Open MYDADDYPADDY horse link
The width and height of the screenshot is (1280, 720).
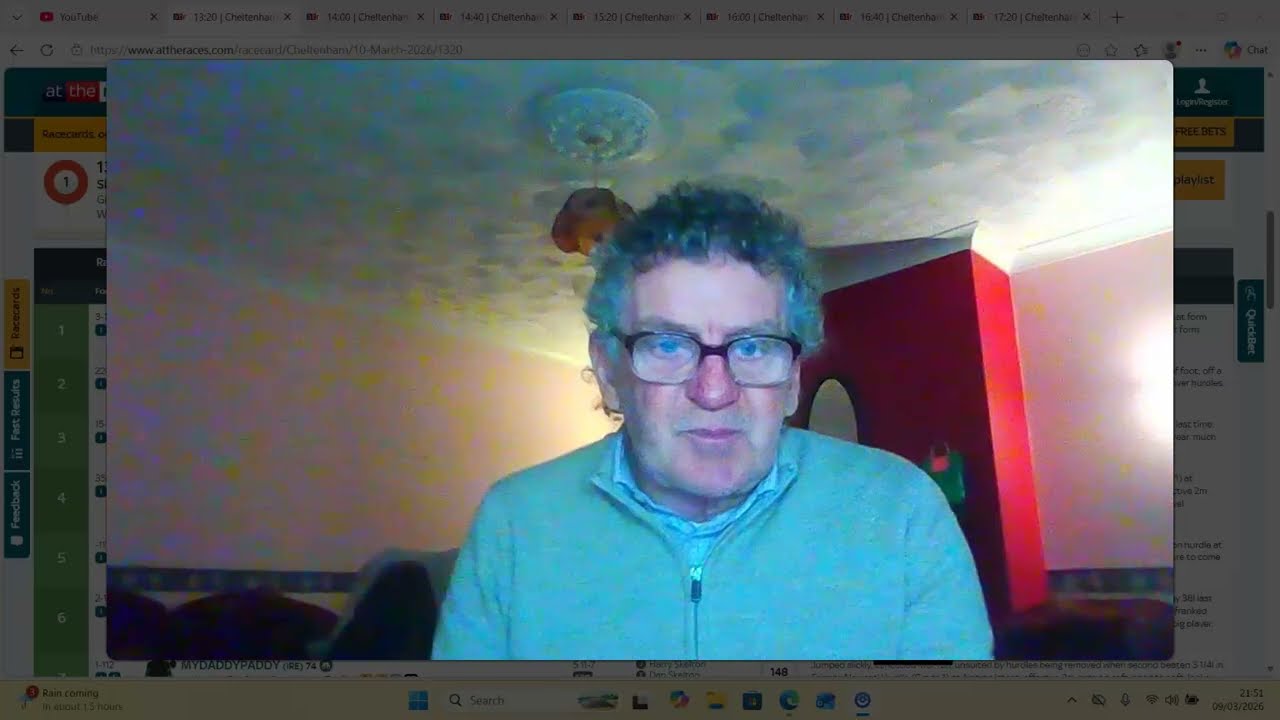tap(232, 666)
